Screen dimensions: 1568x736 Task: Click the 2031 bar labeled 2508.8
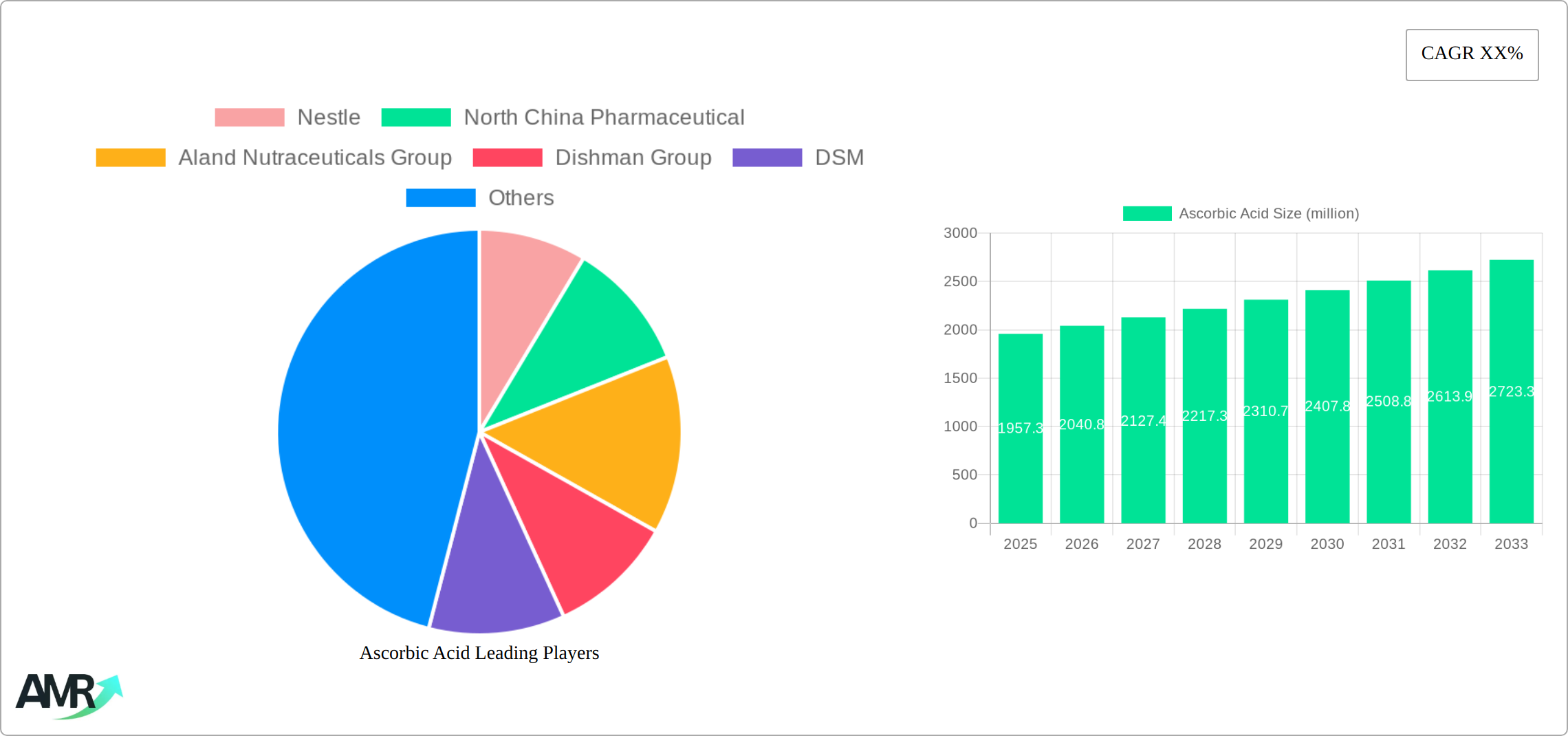click(1389, 402)
